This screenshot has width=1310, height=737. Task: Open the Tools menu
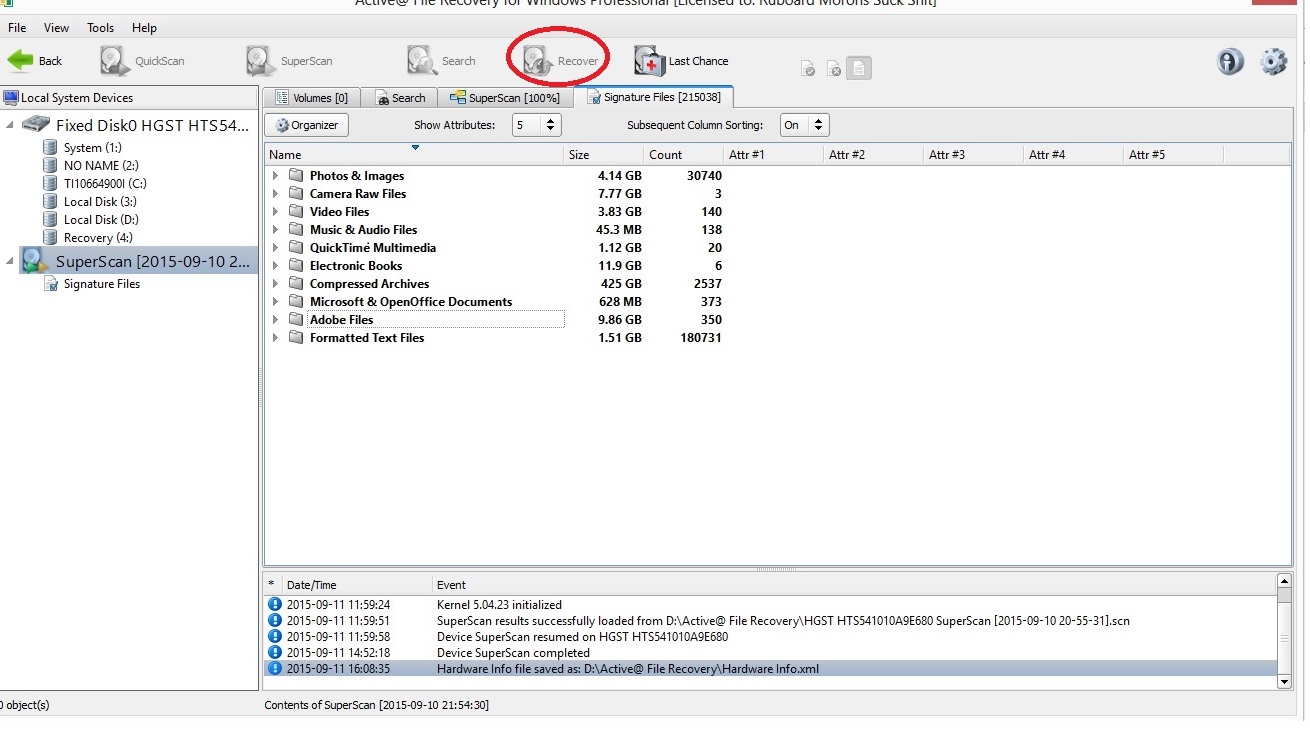pyautogui.click(x=100, y=28)
